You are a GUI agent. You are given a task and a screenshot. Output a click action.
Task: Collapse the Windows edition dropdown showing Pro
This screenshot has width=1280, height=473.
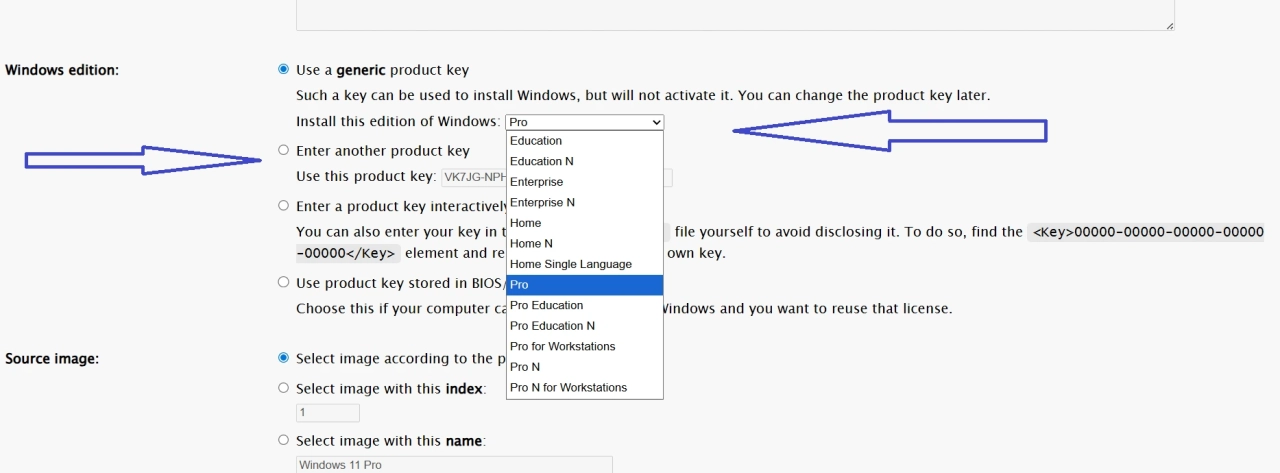[x=584, y=122]
